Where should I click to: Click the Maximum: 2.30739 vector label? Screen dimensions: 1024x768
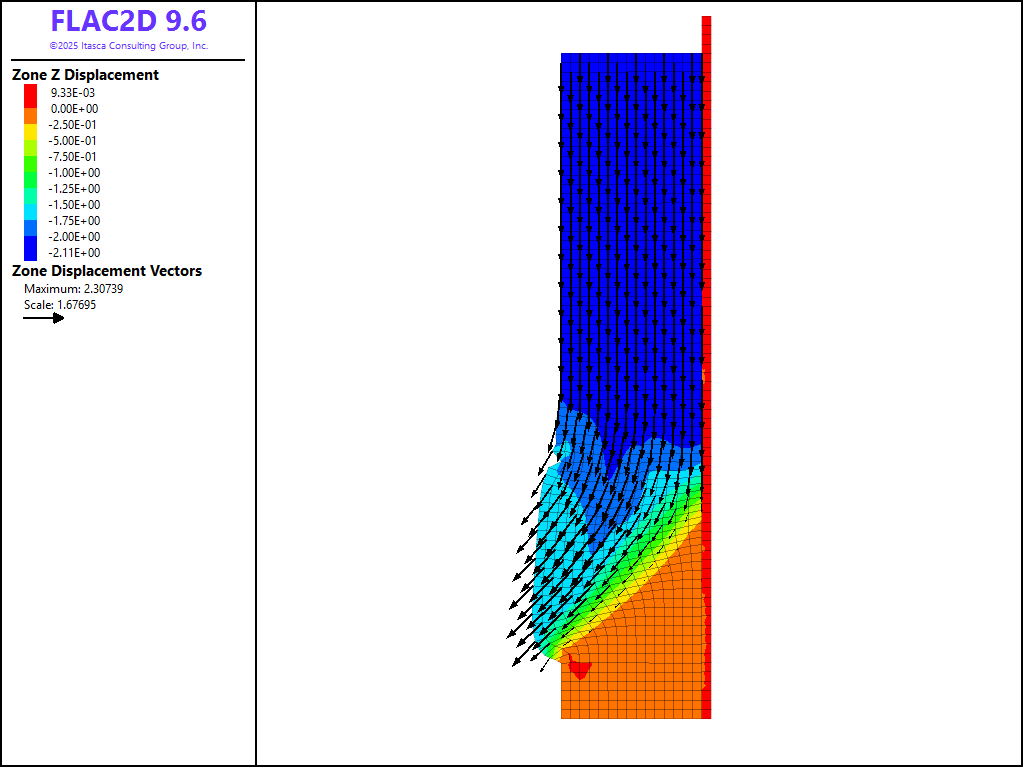tap(73, 289)
